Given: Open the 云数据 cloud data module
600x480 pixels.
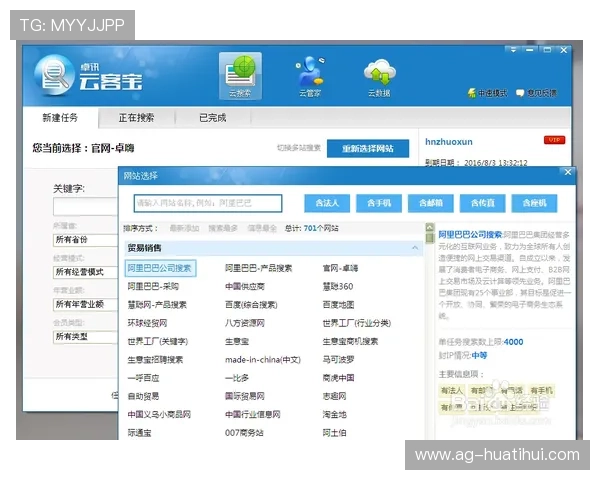Looking at the screenshot, I should point(380,77).
